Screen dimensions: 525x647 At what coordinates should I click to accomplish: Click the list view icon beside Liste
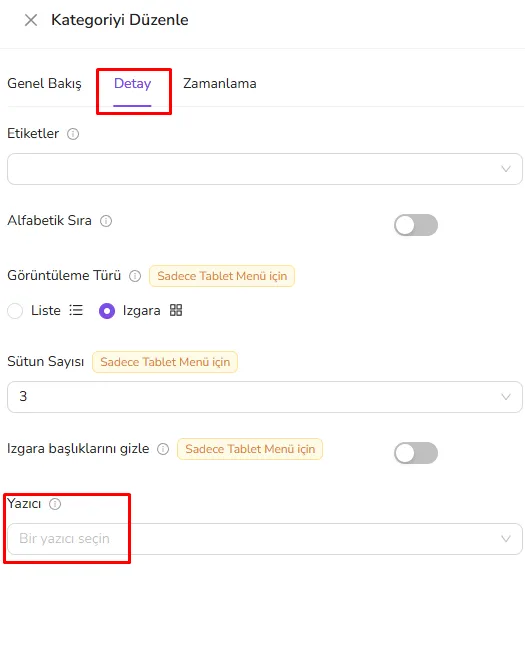(76, 310)
